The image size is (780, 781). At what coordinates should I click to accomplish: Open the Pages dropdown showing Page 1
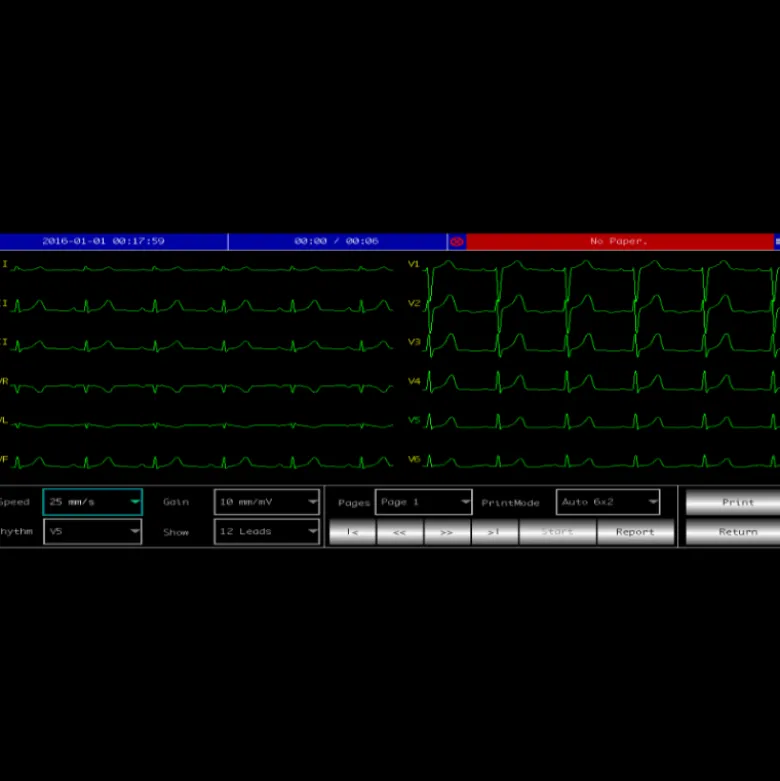pyautogui.click(x=423, y=502)
